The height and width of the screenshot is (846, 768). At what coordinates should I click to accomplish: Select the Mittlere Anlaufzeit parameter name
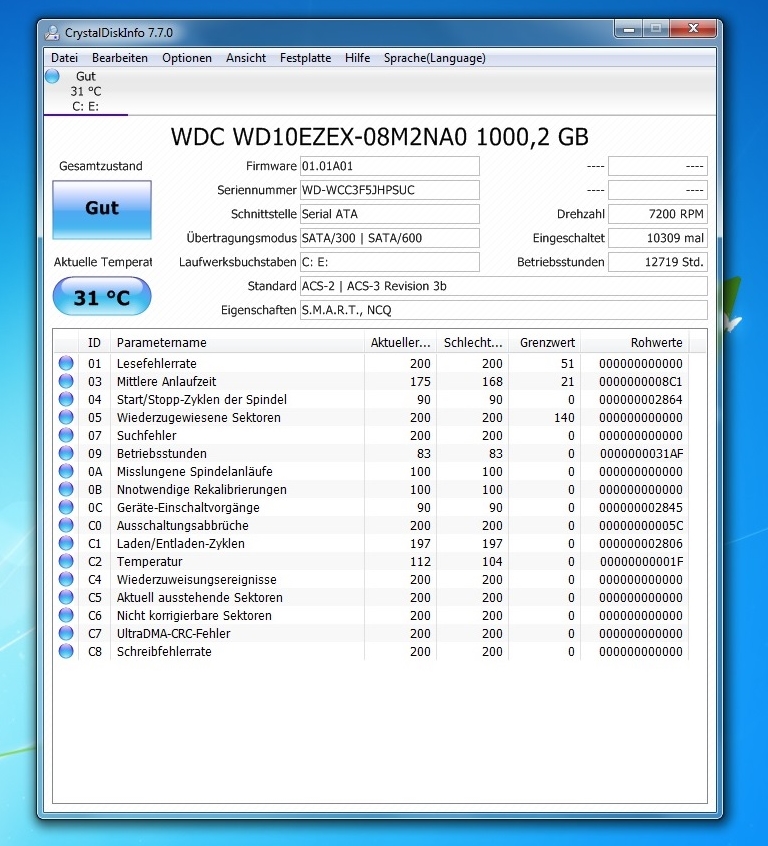[166, 381]
